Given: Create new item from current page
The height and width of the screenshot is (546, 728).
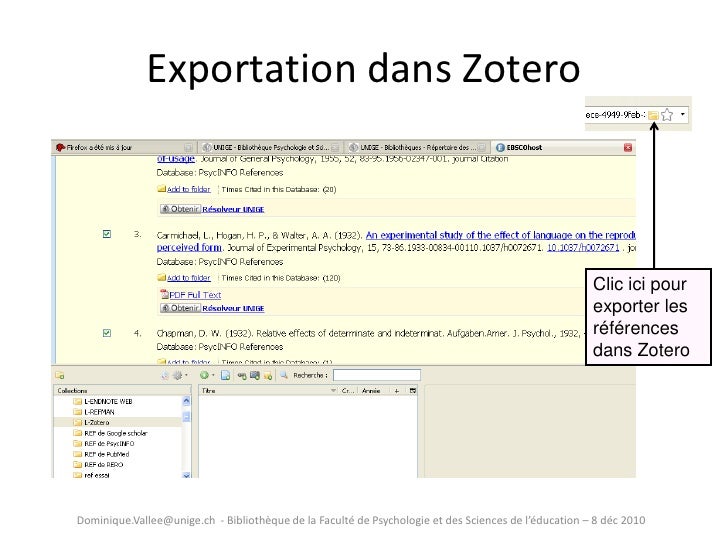Looking at the screenshot, I should (x=225, y=375).
